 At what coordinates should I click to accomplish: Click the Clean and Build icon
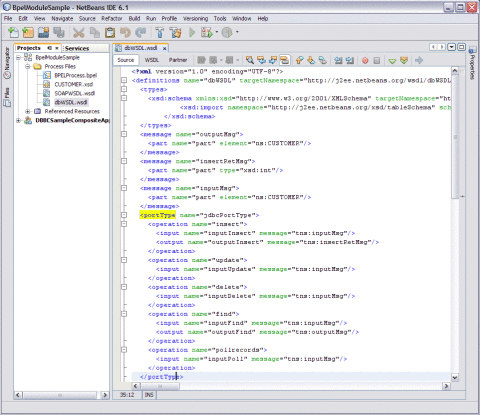pyautogui.click(x=175, y=32)
